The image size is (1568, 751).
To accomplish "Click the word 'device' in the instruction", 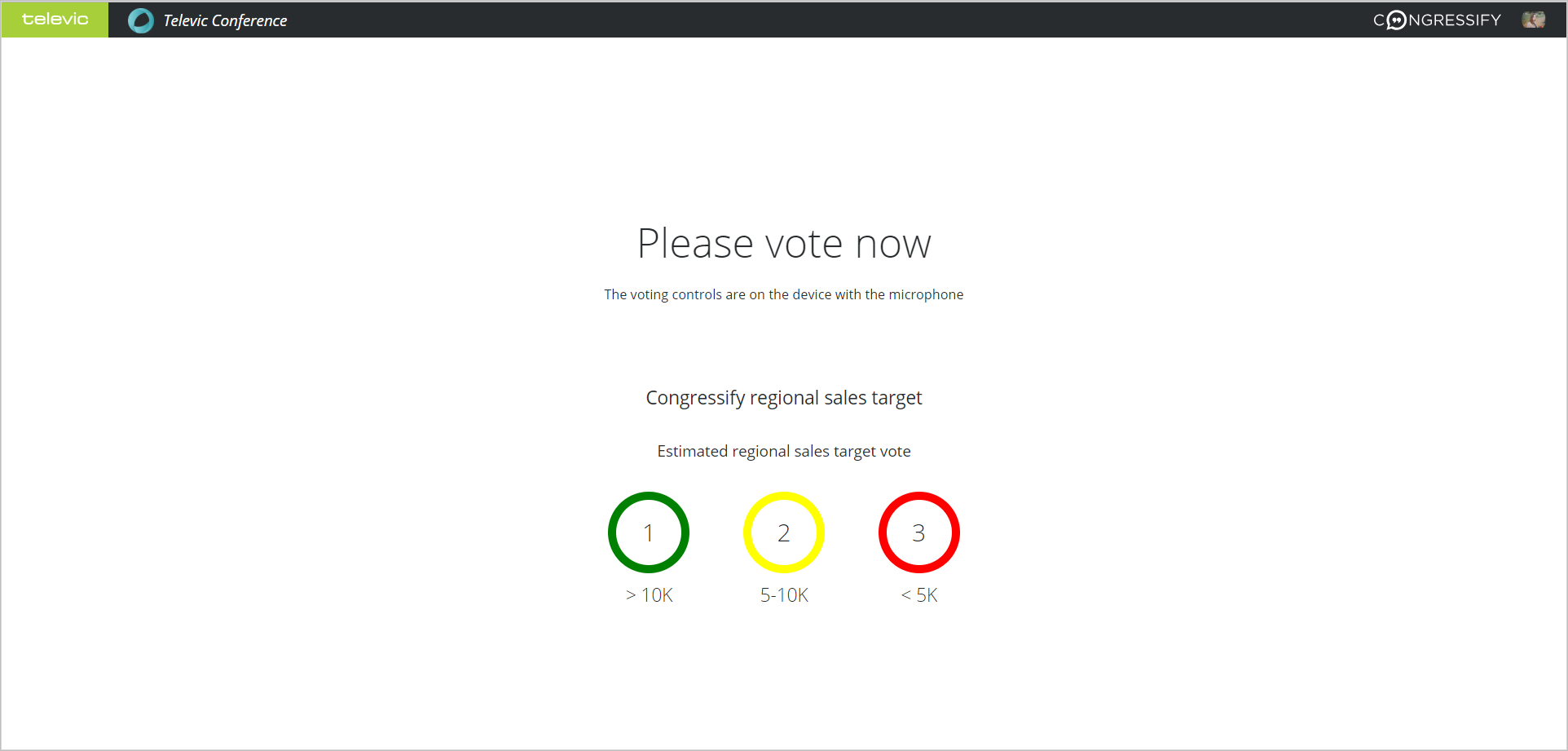I will click(x=812, y=294).
